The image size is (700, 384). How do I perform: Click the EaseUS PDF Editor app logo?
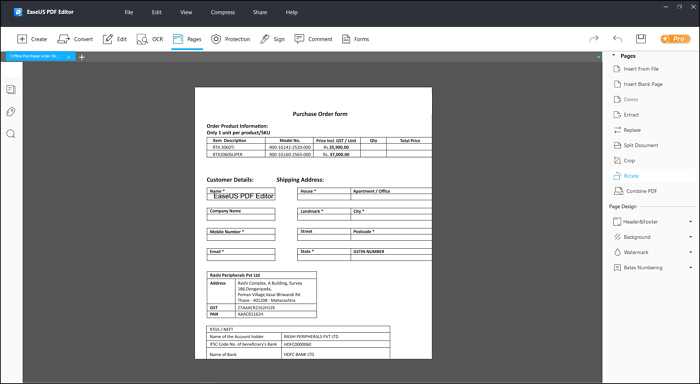pos(18,12)
